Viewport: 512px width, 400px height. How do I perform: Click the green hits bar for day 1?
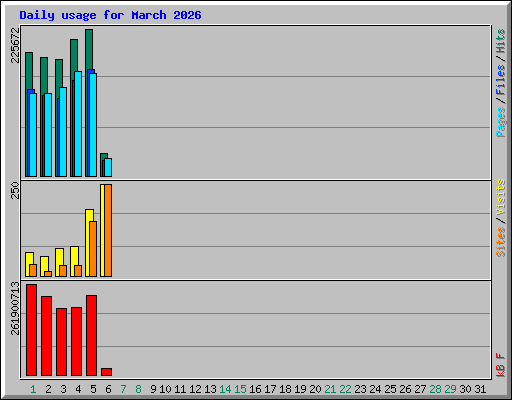coord(29,71)
